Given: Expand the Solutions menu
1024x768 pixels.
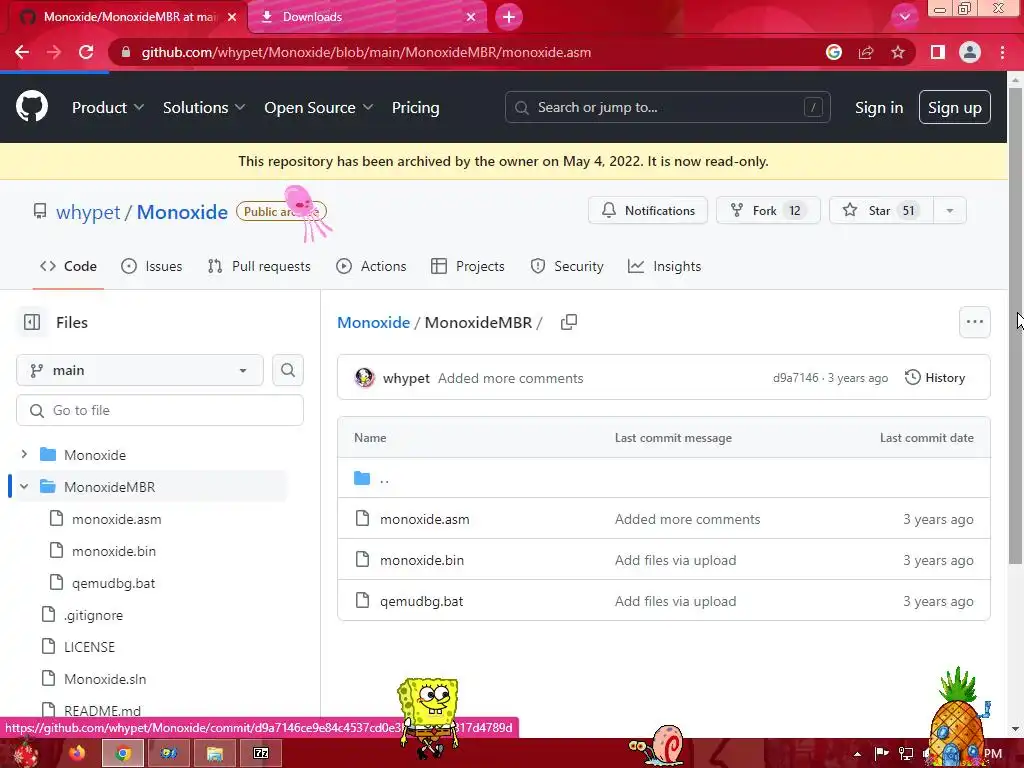Looking at the screenshot, I should pyautogui.click(x=204, y=108).
